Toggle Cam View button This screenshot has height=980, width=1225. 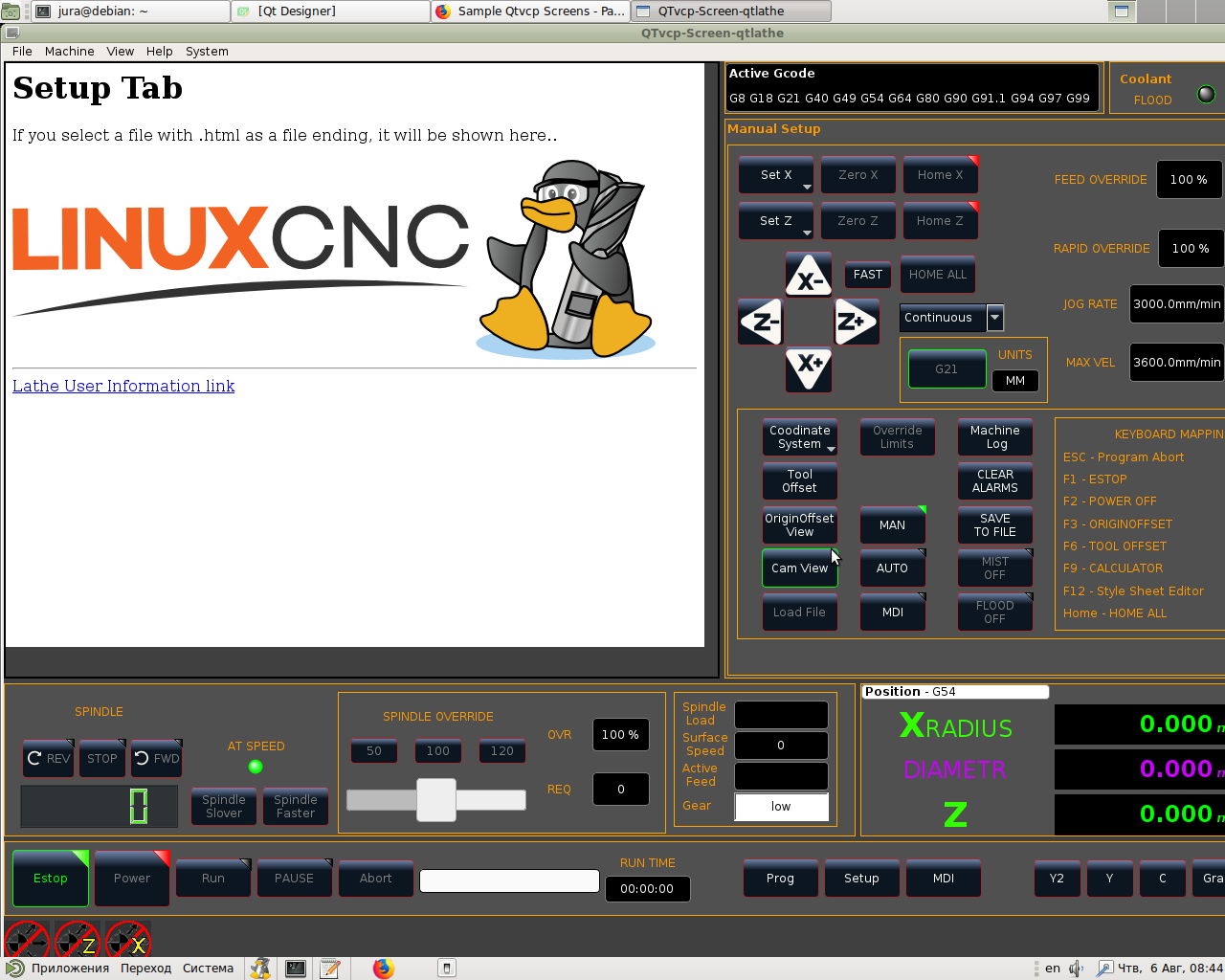tap(800, 568)
